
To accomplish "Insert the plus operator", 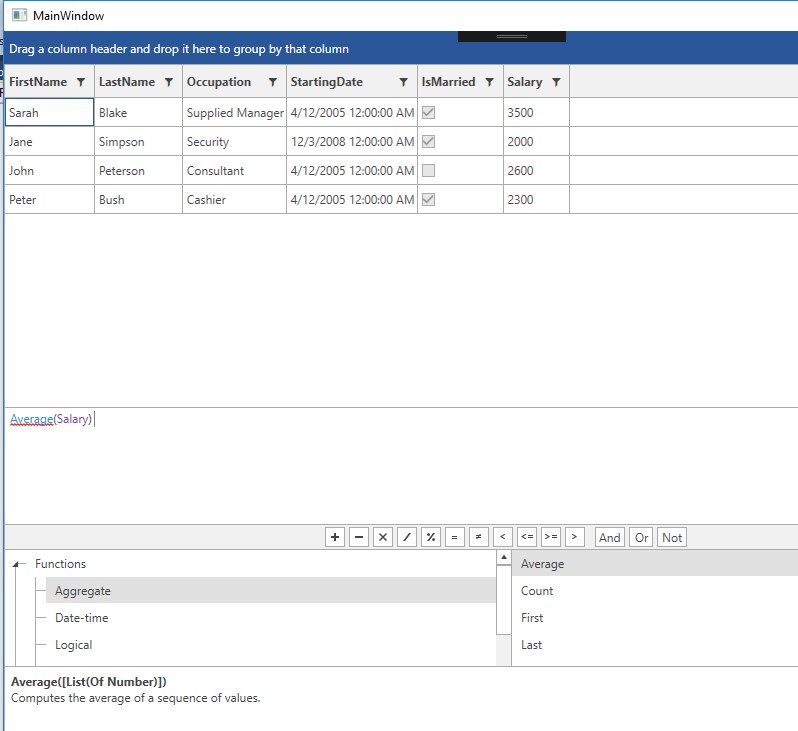I will 335,537.
